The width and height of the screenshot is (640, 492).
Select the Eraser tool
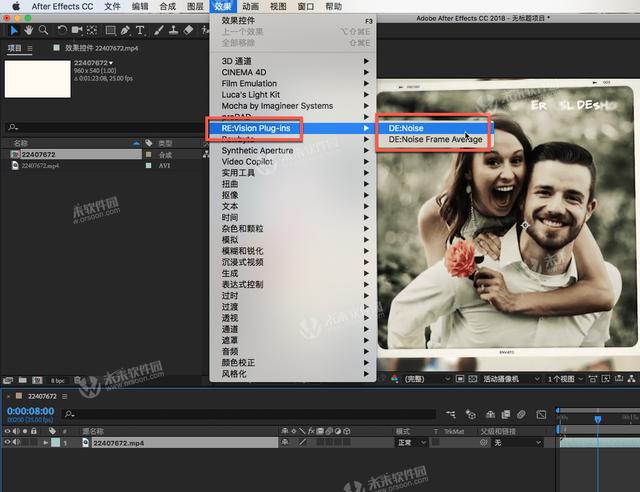(189, 30)
